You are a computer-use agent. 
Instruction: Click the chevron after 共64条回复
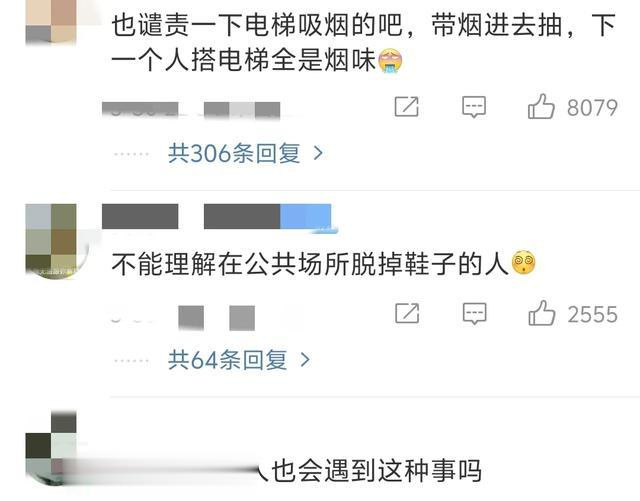tap(305, 360)
